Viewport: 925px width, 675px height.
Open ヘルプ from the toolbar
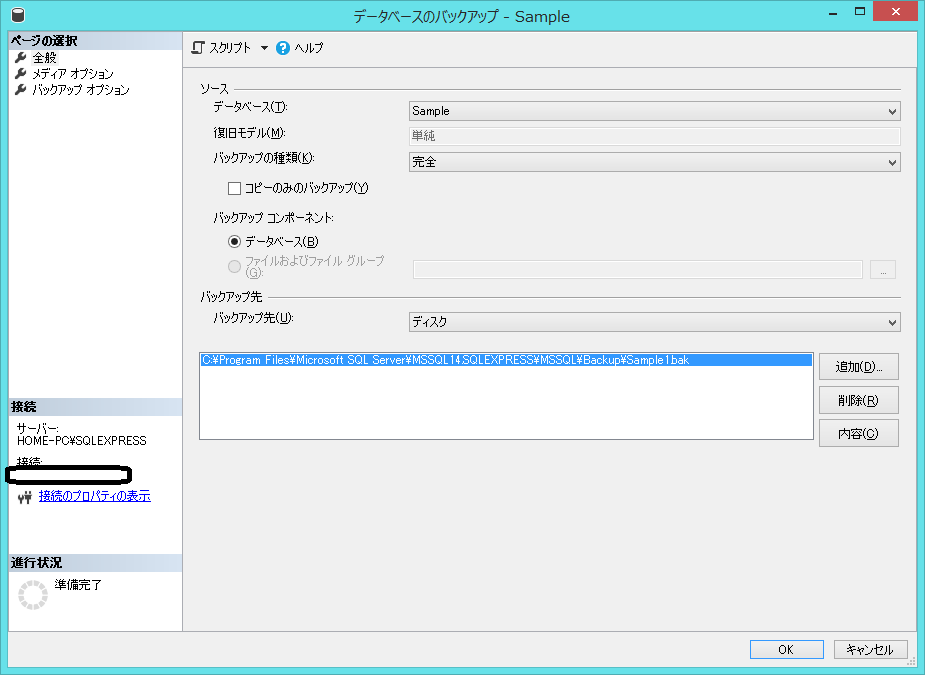point(309,48)
